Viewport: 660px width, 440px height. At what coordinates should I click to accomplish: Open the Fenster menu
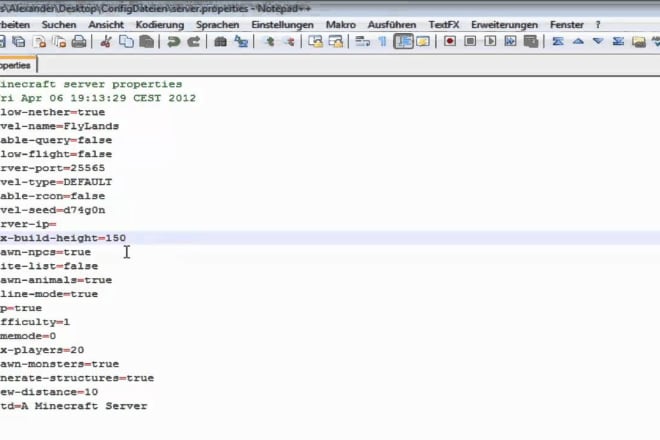(x=567, y=25)
